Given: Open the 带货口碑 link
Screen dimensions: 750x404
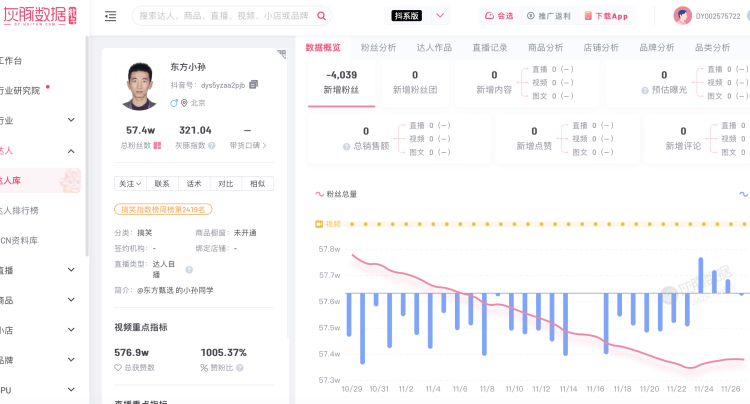Looking at the screenshot, I should (x=248, y=145).
